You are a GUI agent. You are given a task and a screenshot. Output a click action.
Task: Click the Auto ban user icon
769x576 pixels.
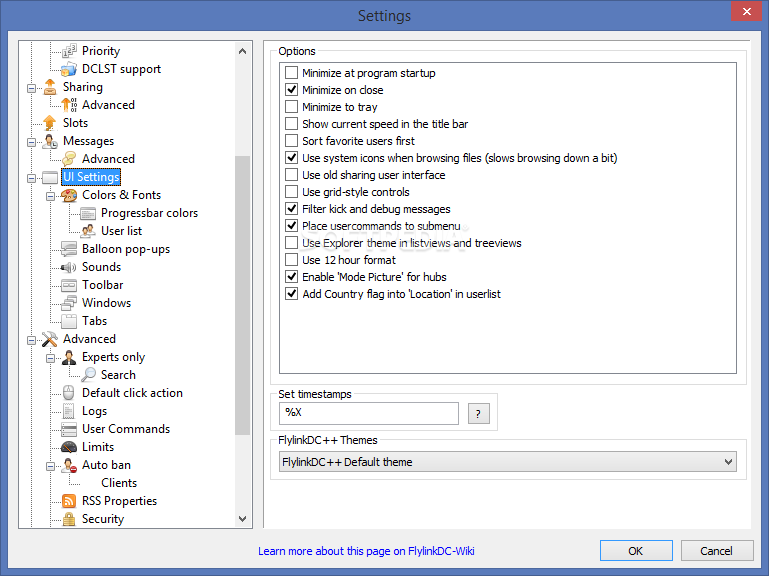pos(69,465)
